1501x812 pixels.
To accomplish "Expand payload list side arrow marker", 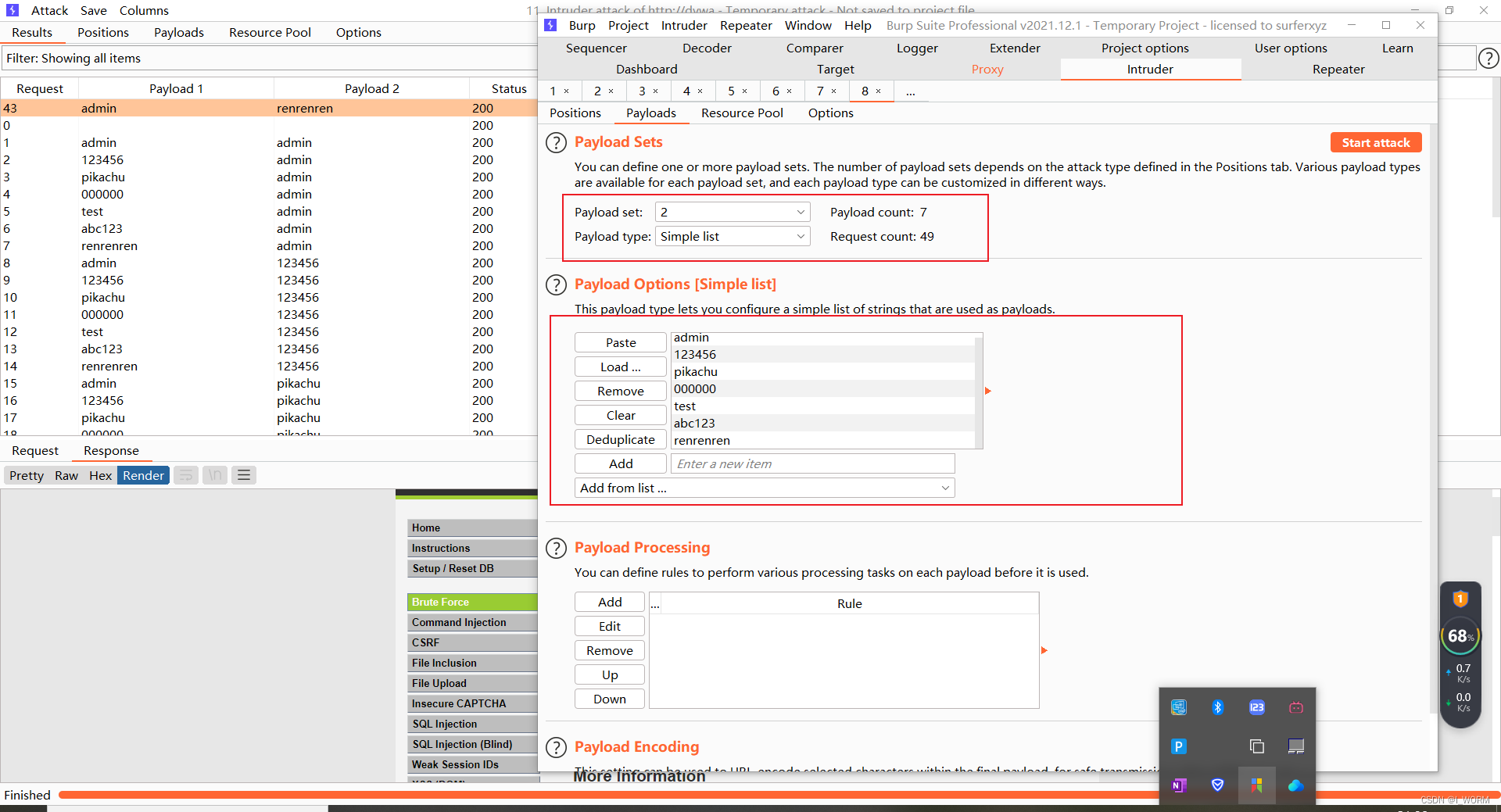I will pos(987,391).
